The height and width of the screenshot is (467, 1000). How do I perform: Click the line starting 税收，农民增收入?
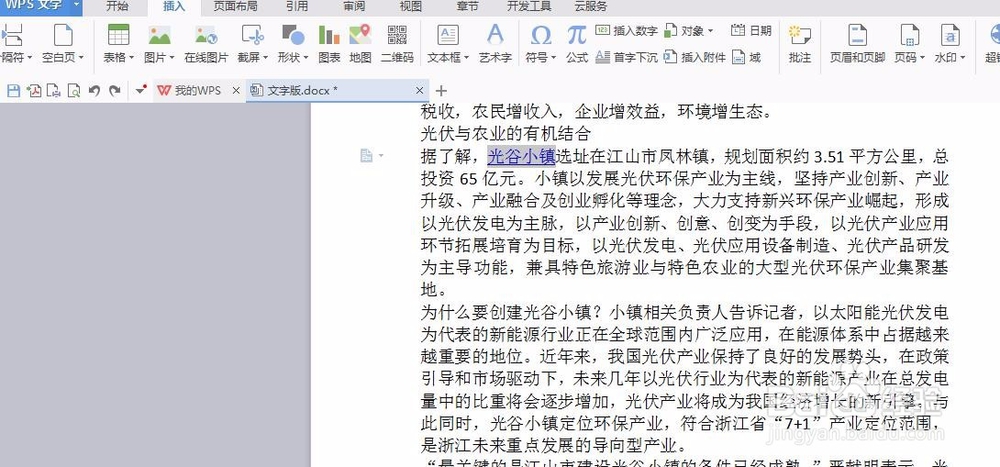pyautogui.click(x=597, y=112)
